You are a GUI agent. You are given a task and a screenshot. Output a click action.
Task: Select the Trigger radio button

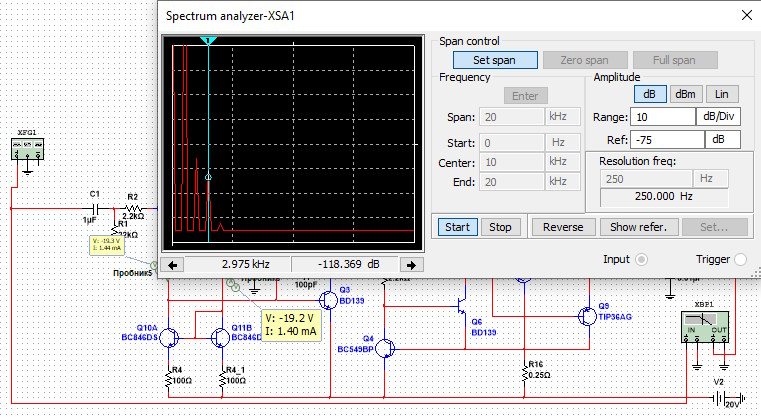coord(741,259)
